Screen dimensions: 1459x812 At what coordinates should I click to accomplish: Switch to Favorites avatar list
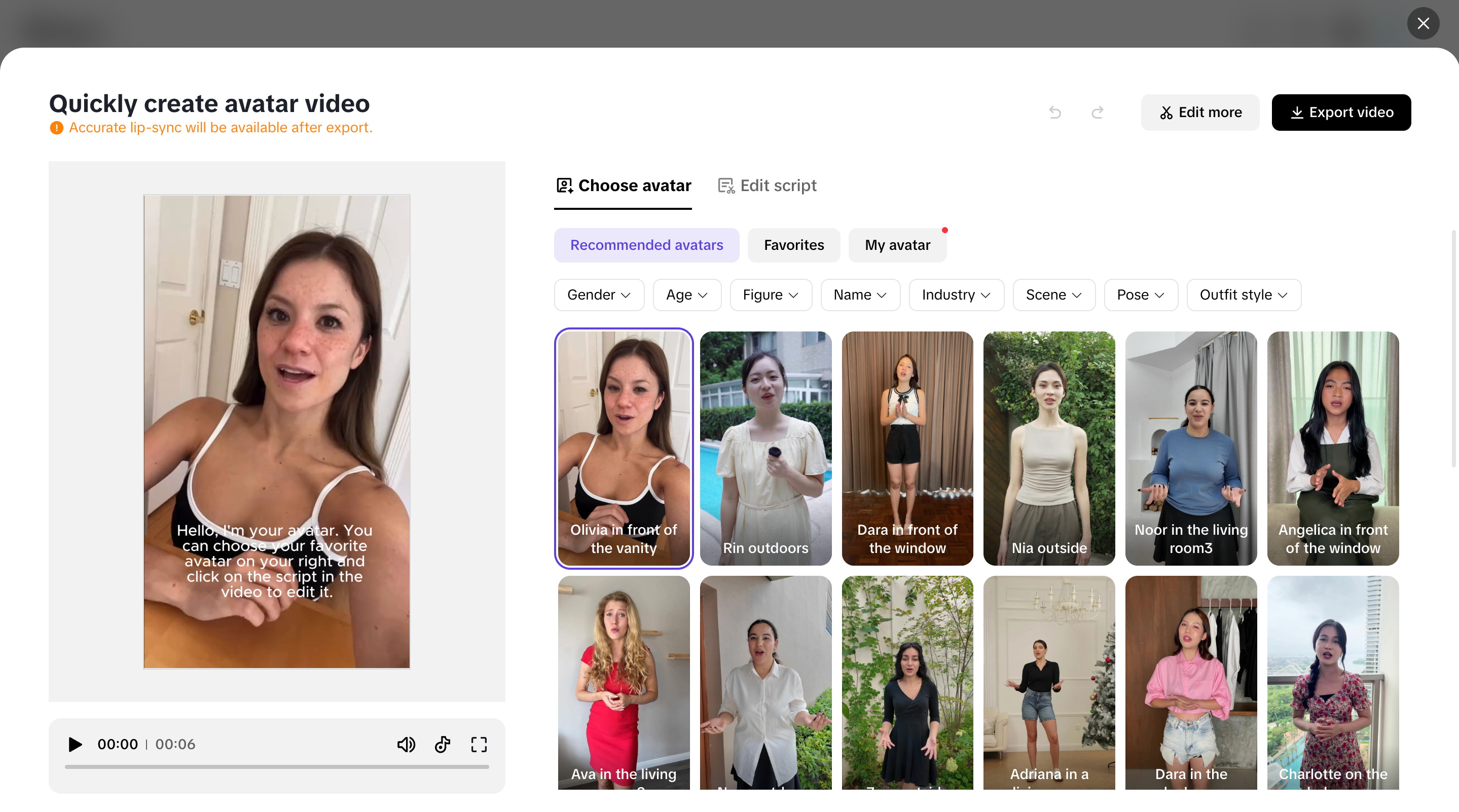[x=793, y=245]
